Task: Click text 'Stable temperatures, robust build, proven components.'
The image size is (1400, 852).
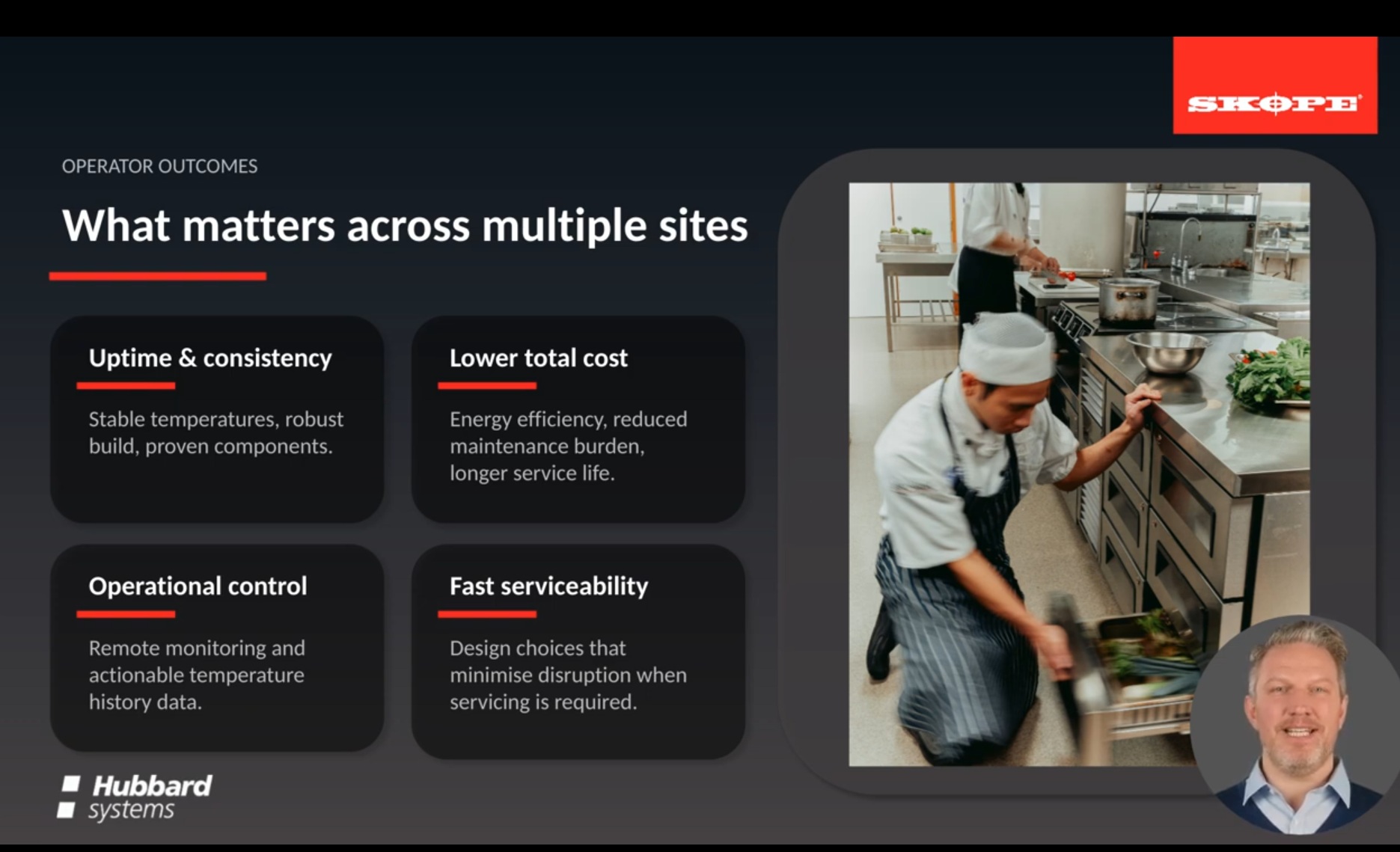Action: [216, 432]
